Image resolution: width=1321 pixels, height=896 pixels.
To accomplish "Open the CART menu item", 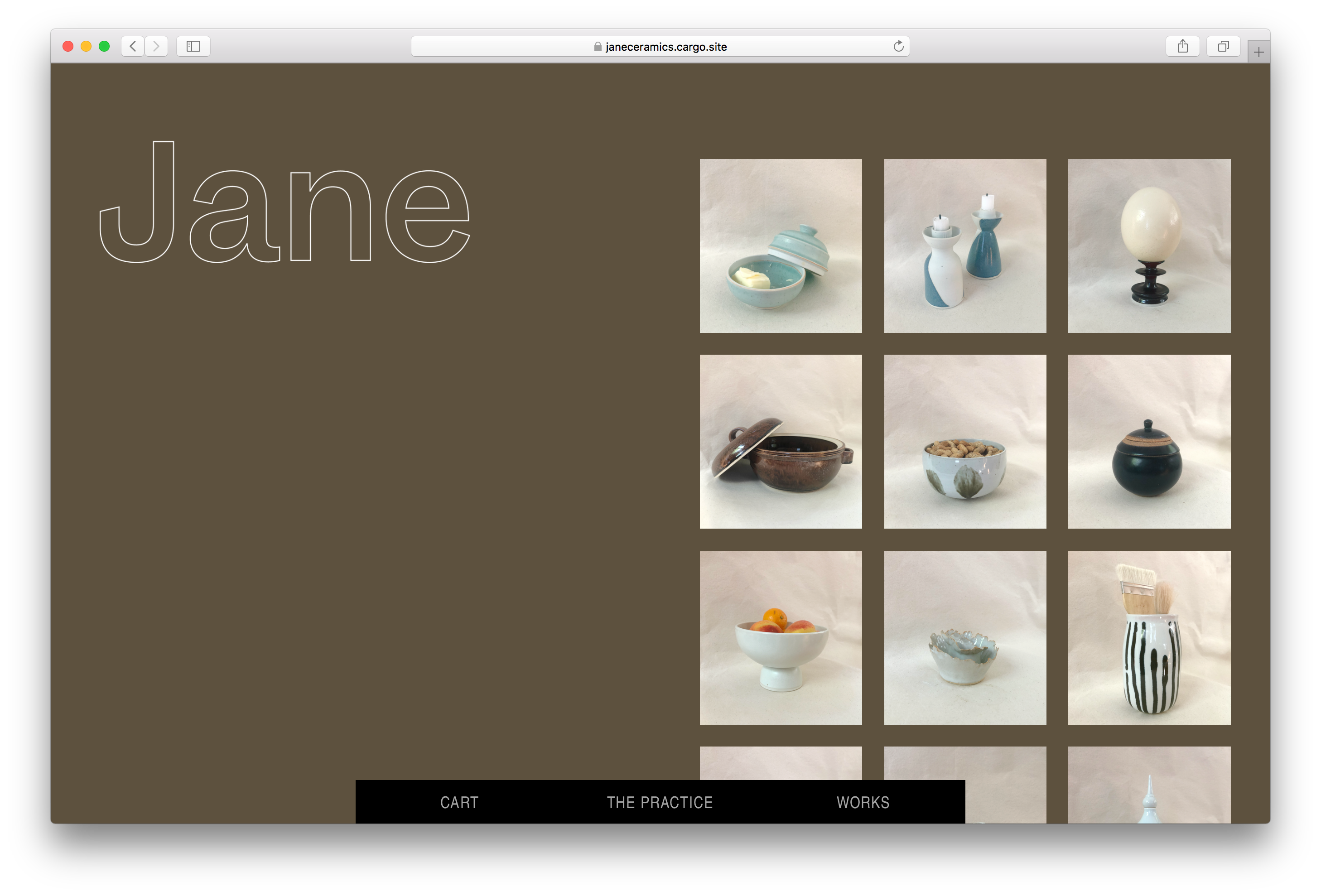I will (x=459, y=802).
